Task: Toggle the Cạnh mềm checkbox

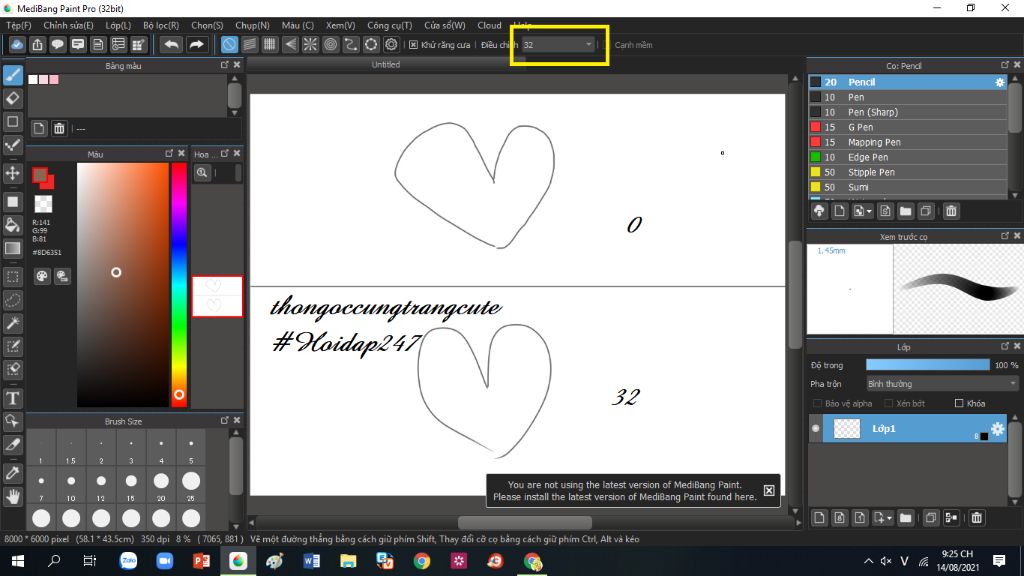Action: click(607, 45)
